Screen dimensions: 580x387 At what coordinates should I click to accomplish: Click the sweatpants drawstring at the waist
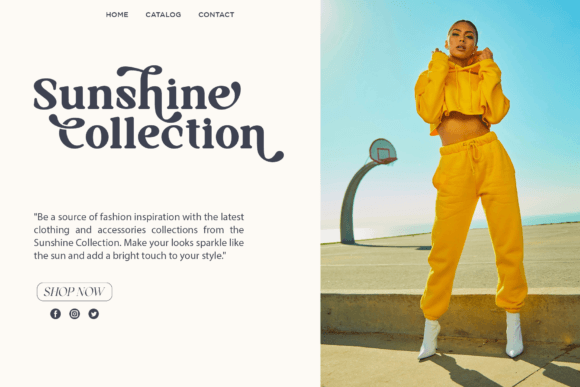click(473, 155)
